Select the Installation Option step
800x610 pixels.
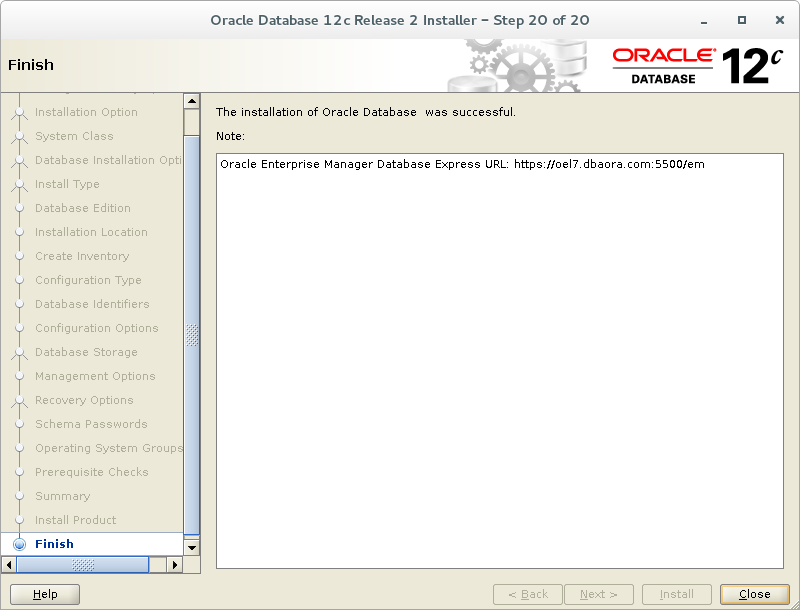point(86,113)
